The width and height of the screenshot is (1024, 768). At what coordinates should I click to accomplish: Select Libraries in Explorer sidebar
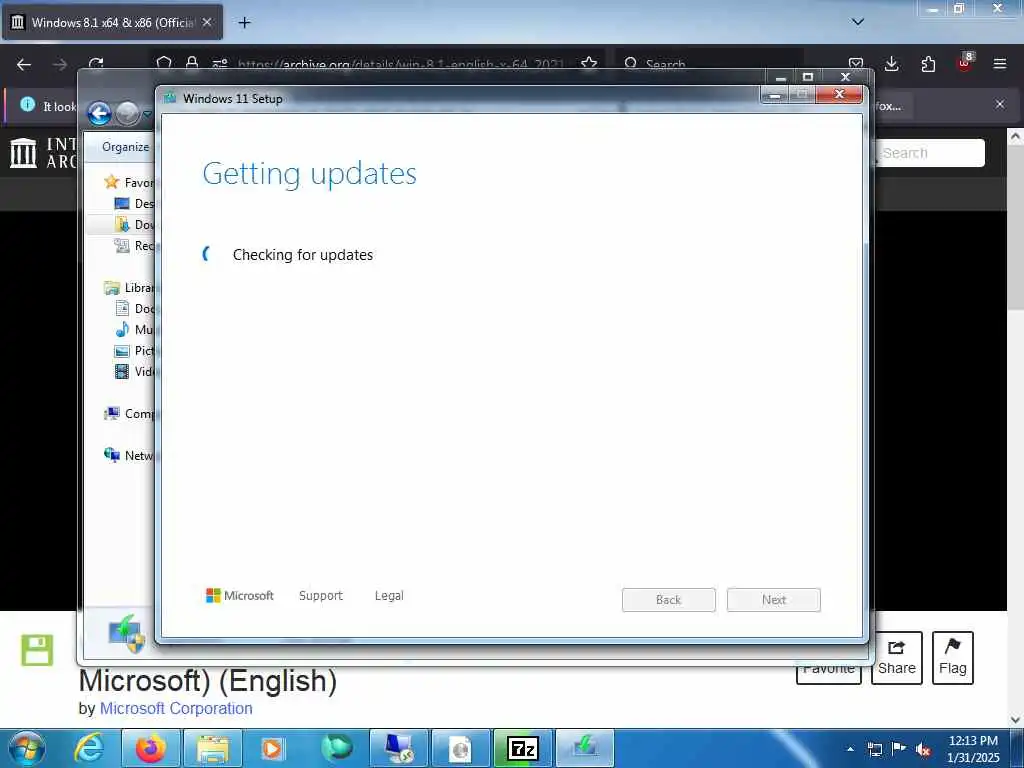click(112, 287)
